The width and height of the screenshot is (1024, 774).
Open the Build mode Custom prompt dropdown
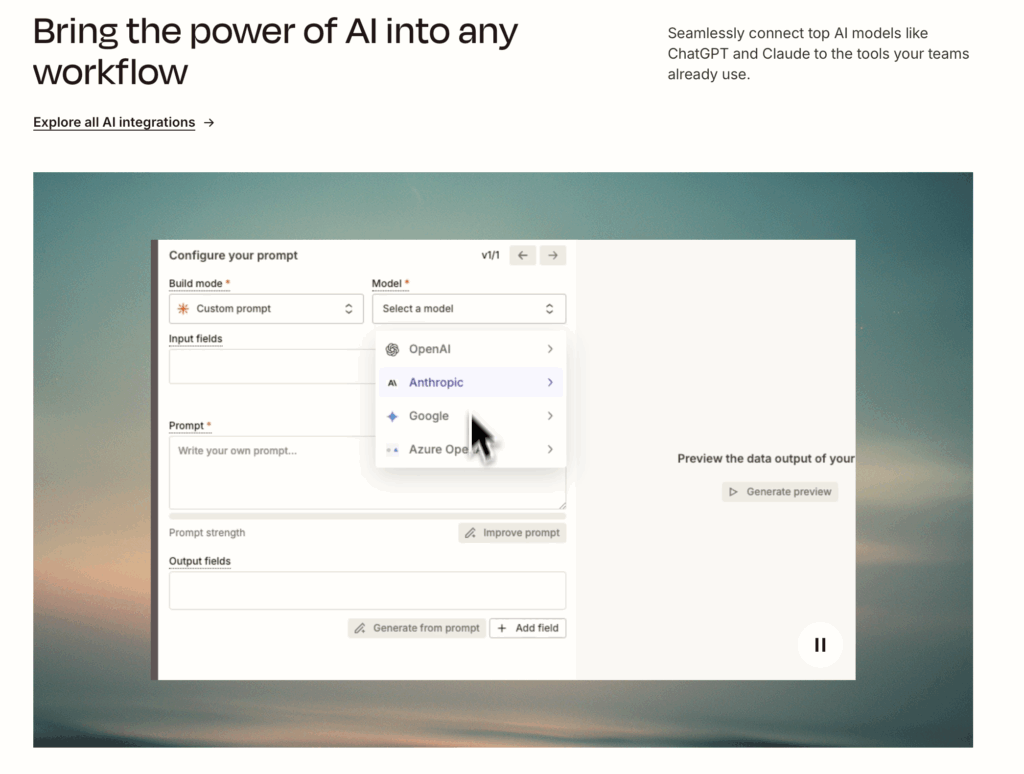[x=266, y=309]
